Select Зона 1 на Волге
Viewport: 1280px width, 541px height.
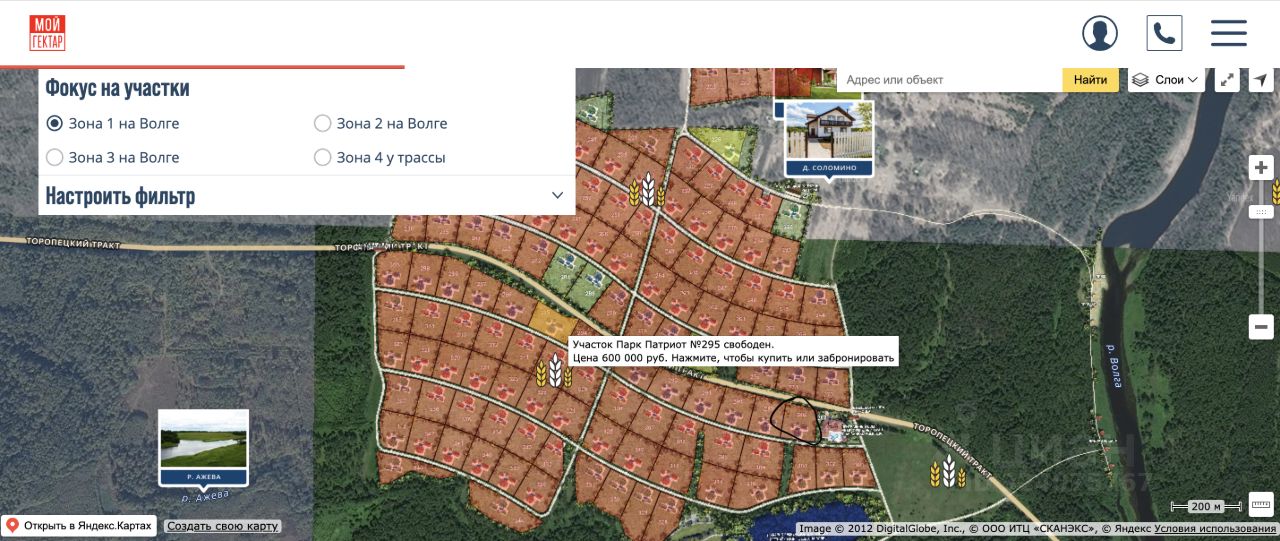(113, 124)
